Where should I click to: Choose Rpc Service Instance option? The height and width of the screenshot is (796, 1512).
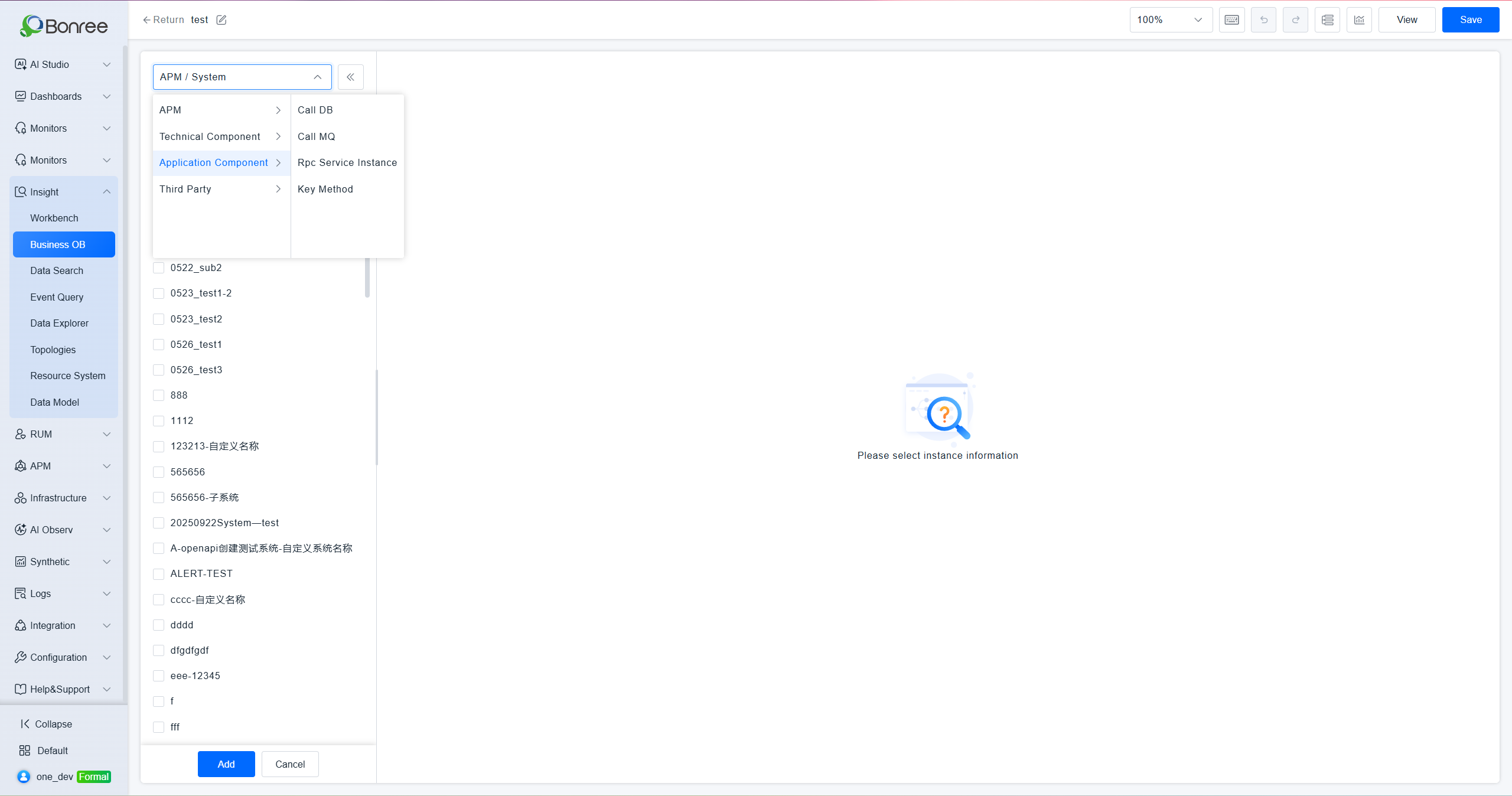coord(347,163)
